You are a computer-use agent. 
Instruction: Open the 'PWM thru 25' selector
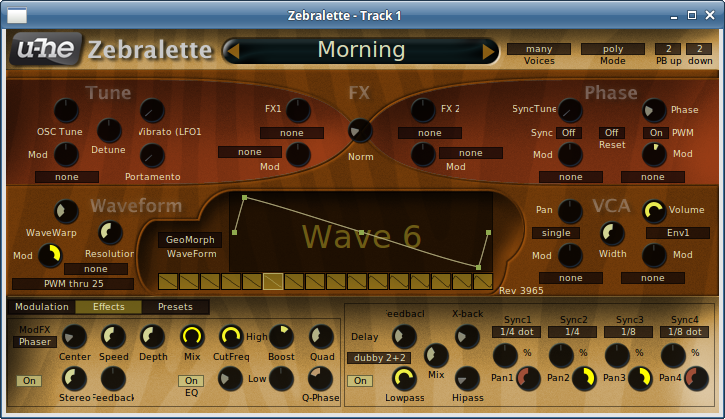[x=73, y=284]
